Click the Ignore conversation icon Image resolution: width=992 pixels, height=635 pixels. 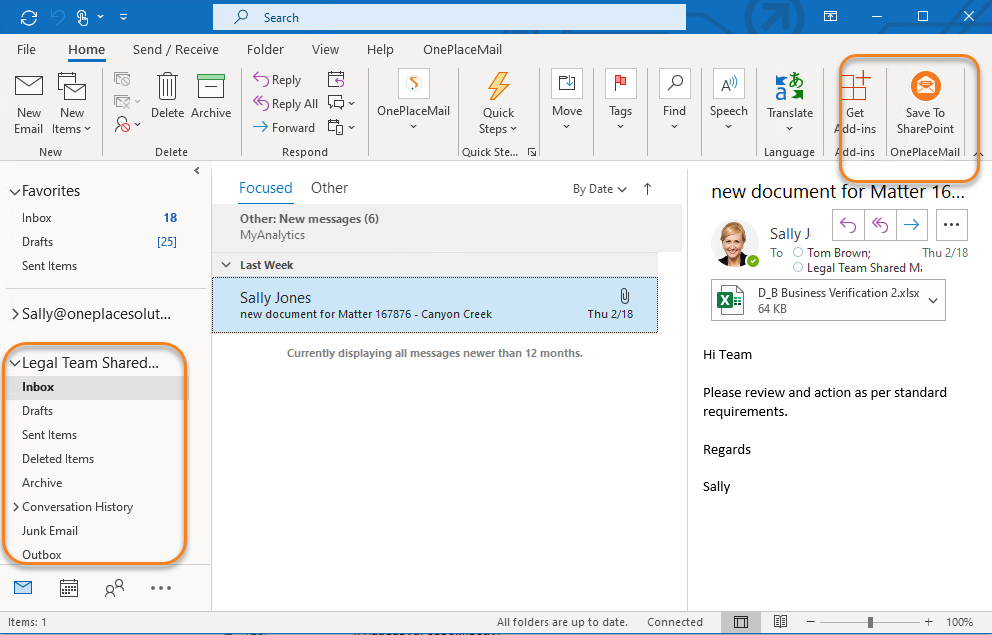(122, 79)
